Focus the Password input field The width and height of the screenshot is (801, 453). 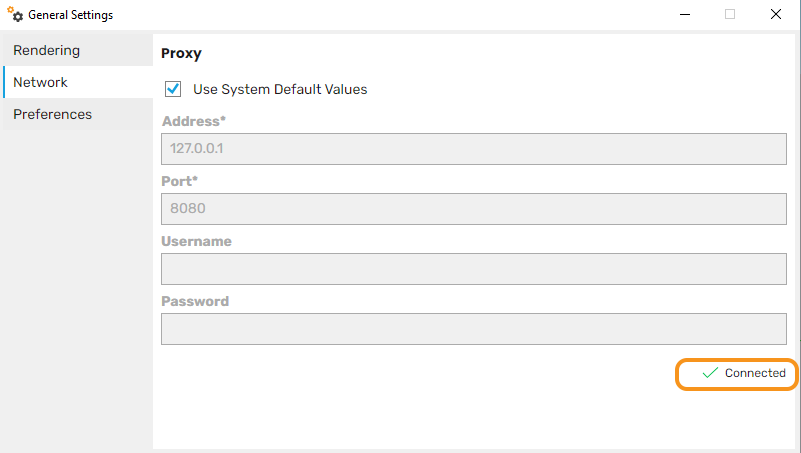(x=474, y=329)
